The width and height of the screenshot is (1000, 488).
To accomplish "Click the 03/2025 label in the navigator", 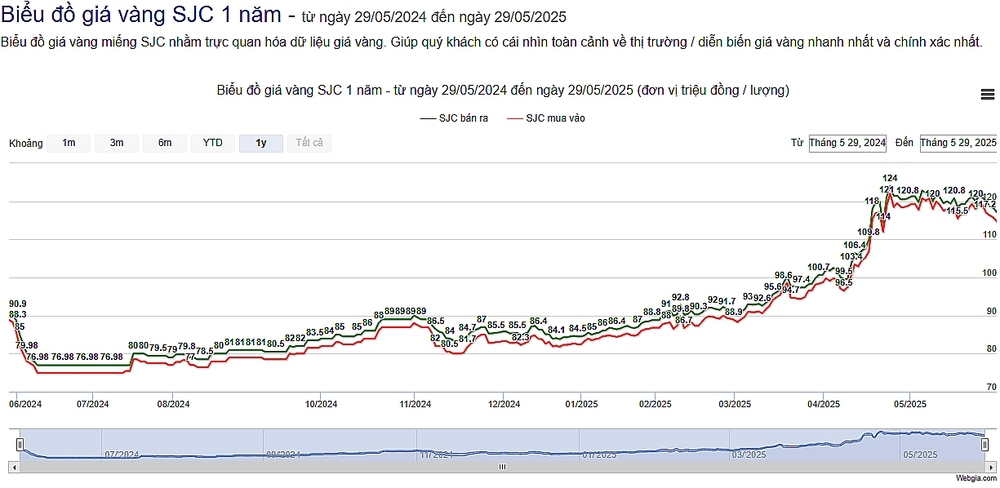I will (x=749, y=455).
